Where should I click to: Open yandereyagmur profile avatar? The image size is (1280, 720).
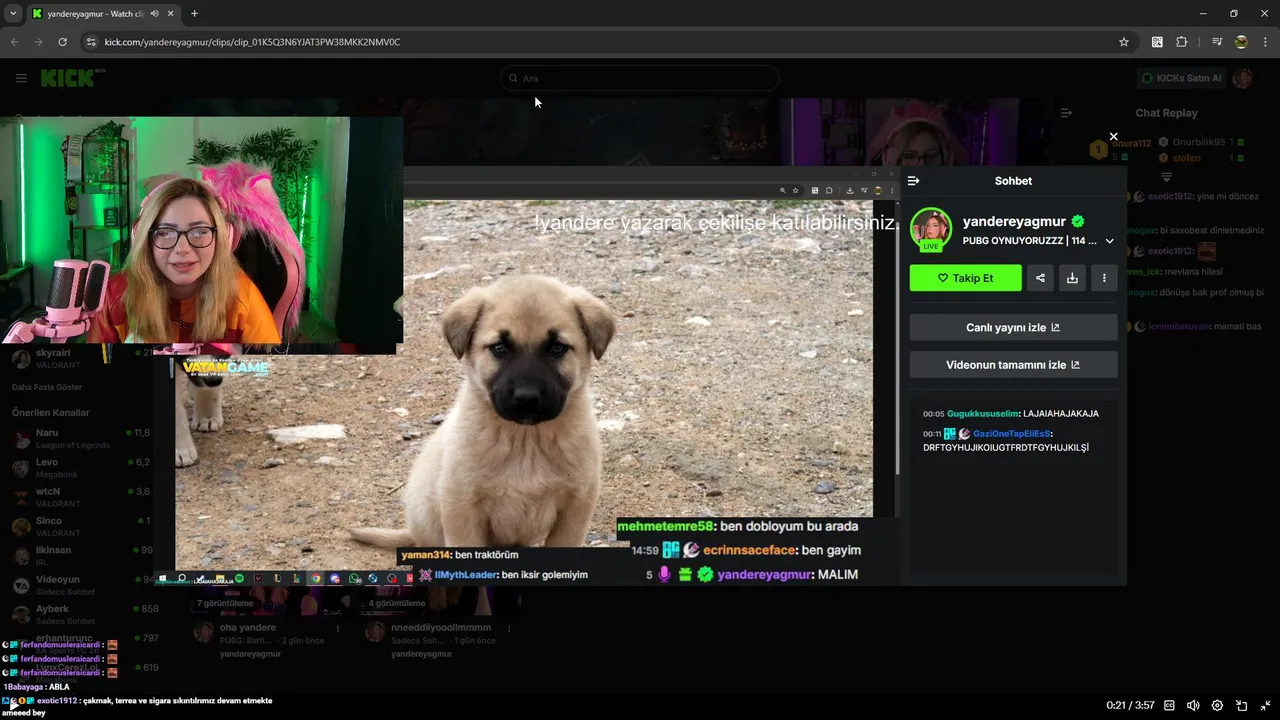click(x=931, y=229)
